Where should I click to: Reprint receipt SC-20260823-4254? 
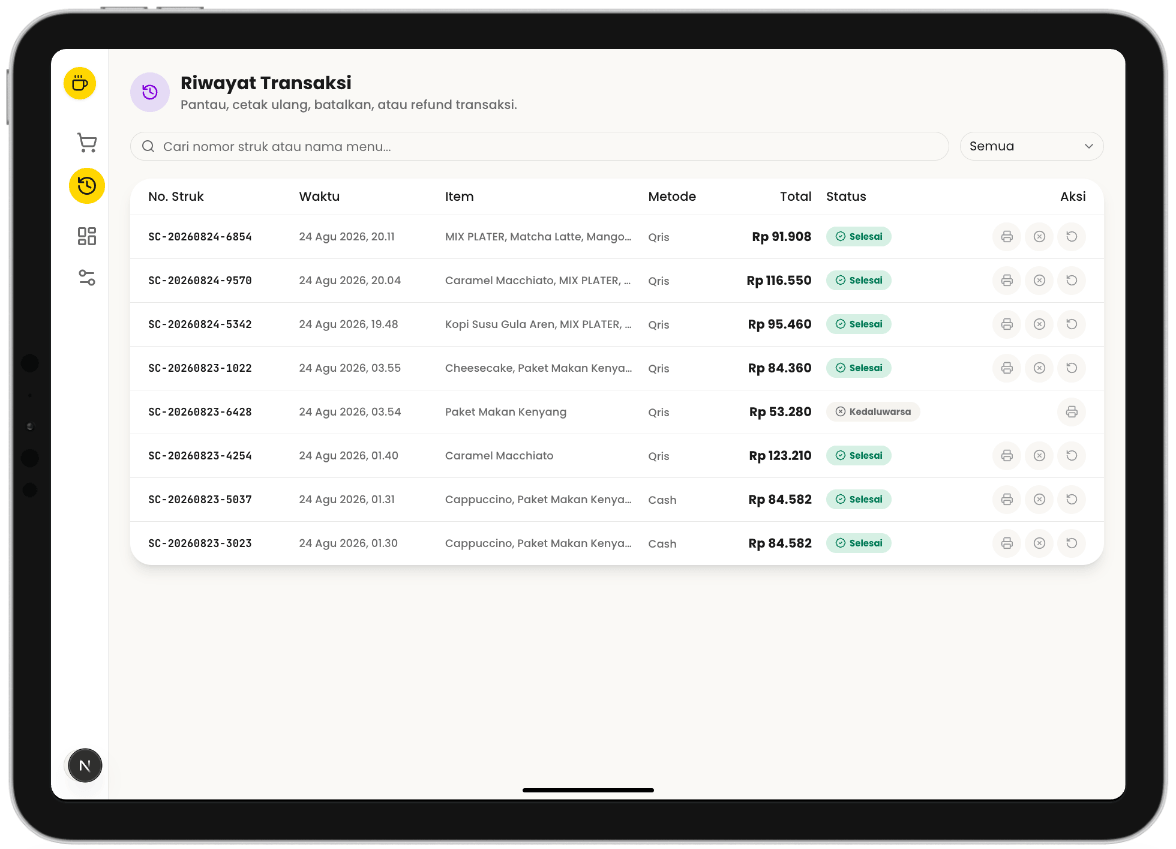1006,456
